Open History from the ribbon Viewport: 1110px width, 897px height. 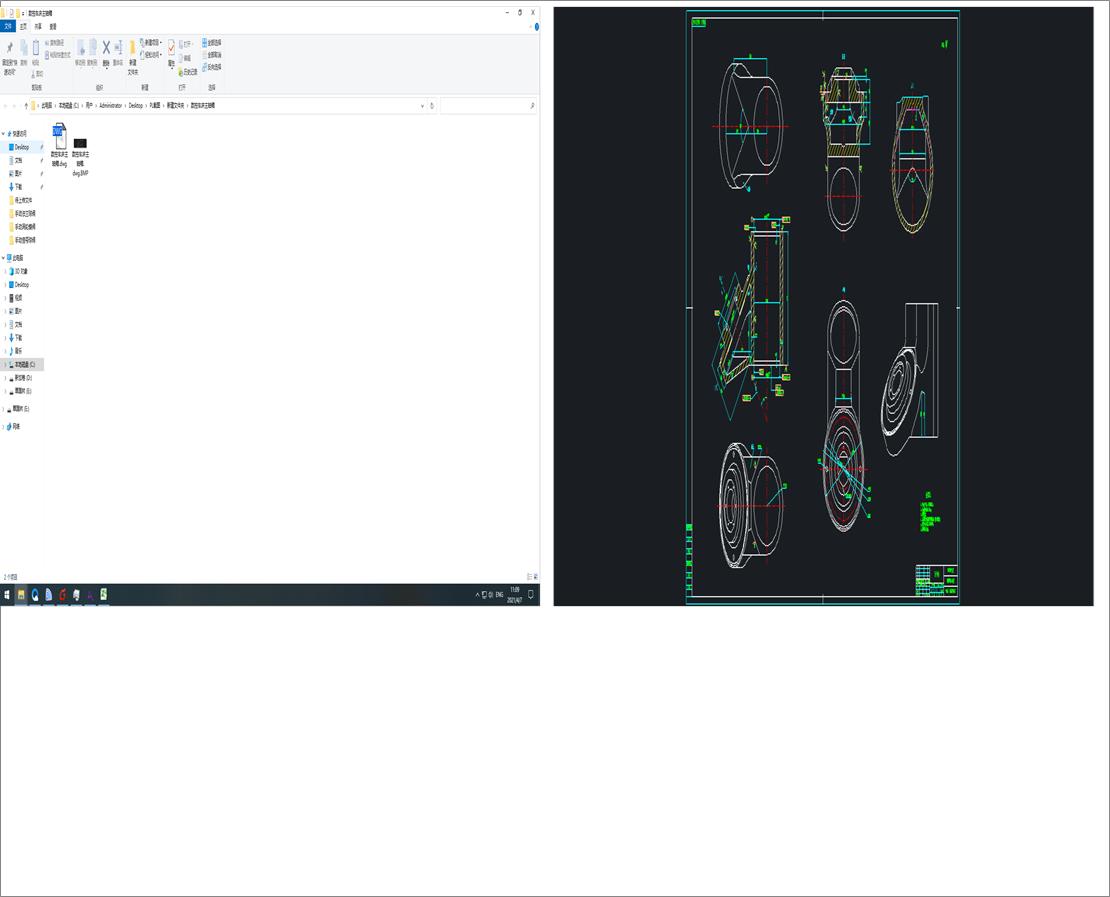(x=185, y=69)
